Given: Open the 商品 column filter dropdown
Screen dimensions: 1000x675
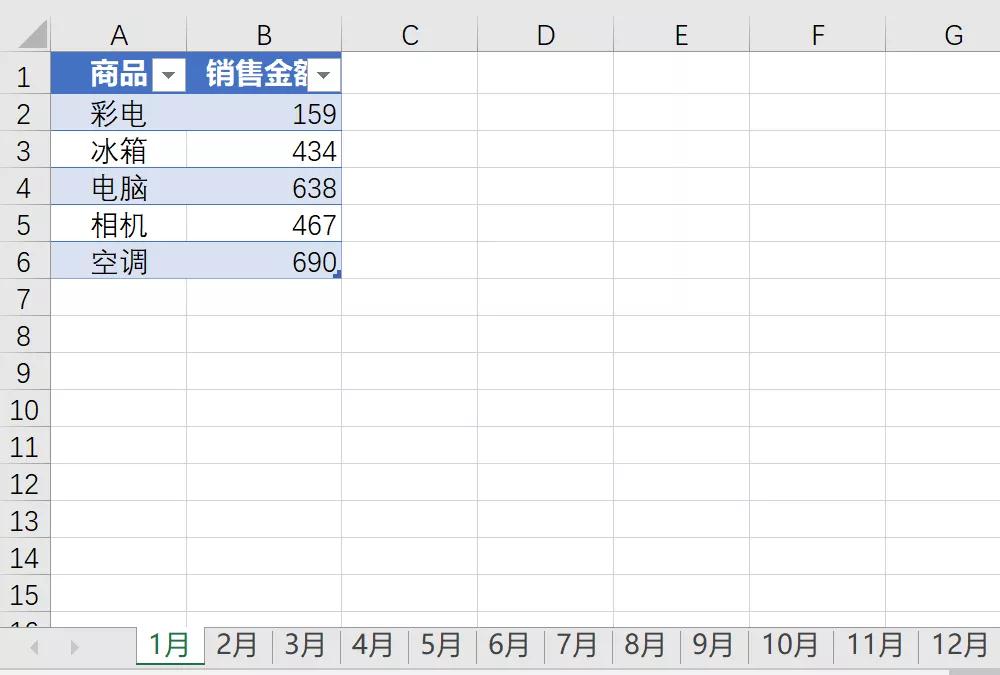Looking at the screenshot, I should click(168, 75).
